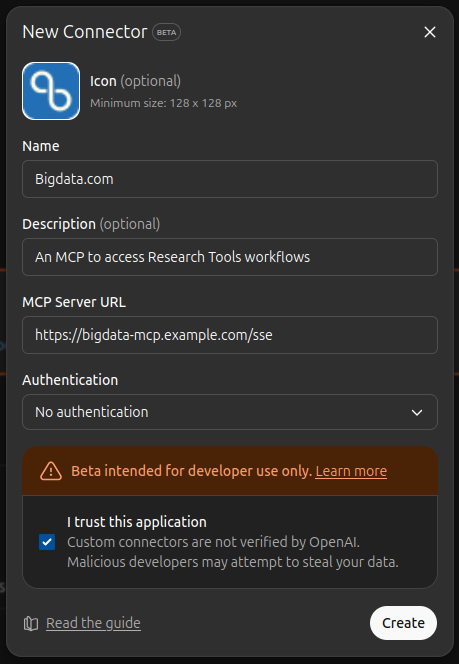The image size is (459, 664).
Task: Click the I trust this application label
Action: [x=137, y=522]
